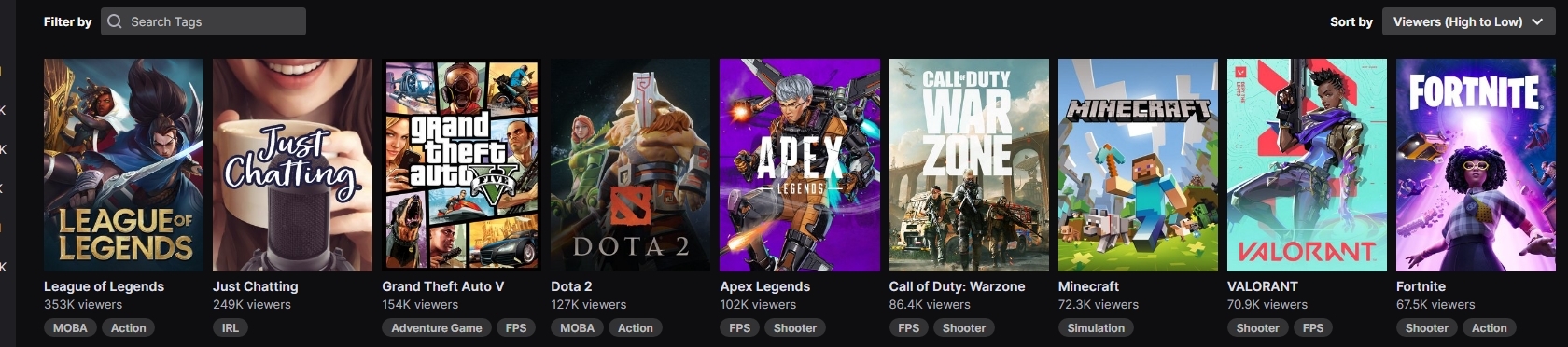Focus the Search Tags input field
This screenshot has width=1568, height=347.
click(x=203, y=21)
